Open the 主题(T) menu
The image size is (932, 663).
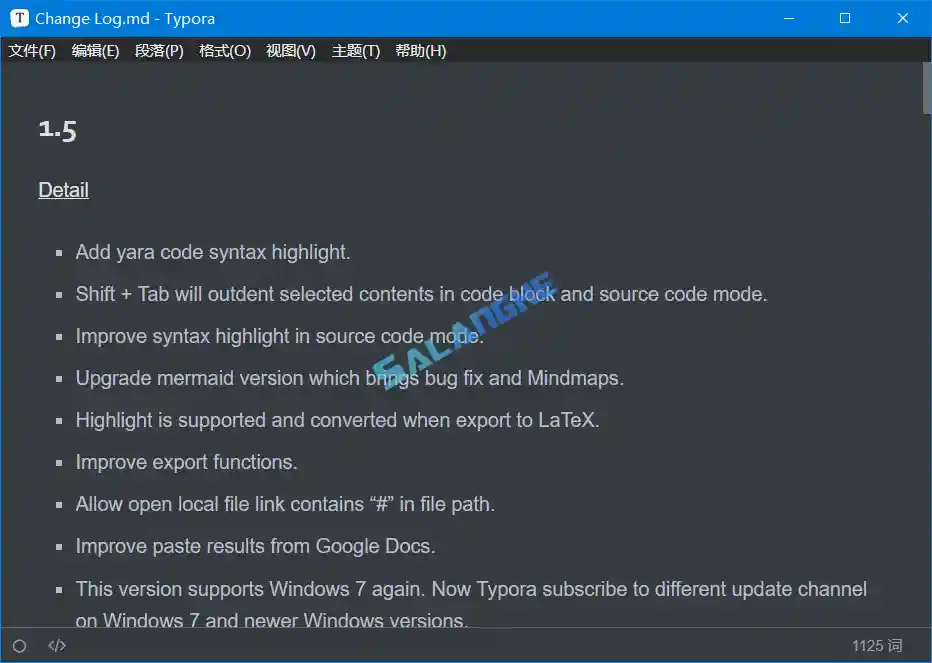[355, 50]
